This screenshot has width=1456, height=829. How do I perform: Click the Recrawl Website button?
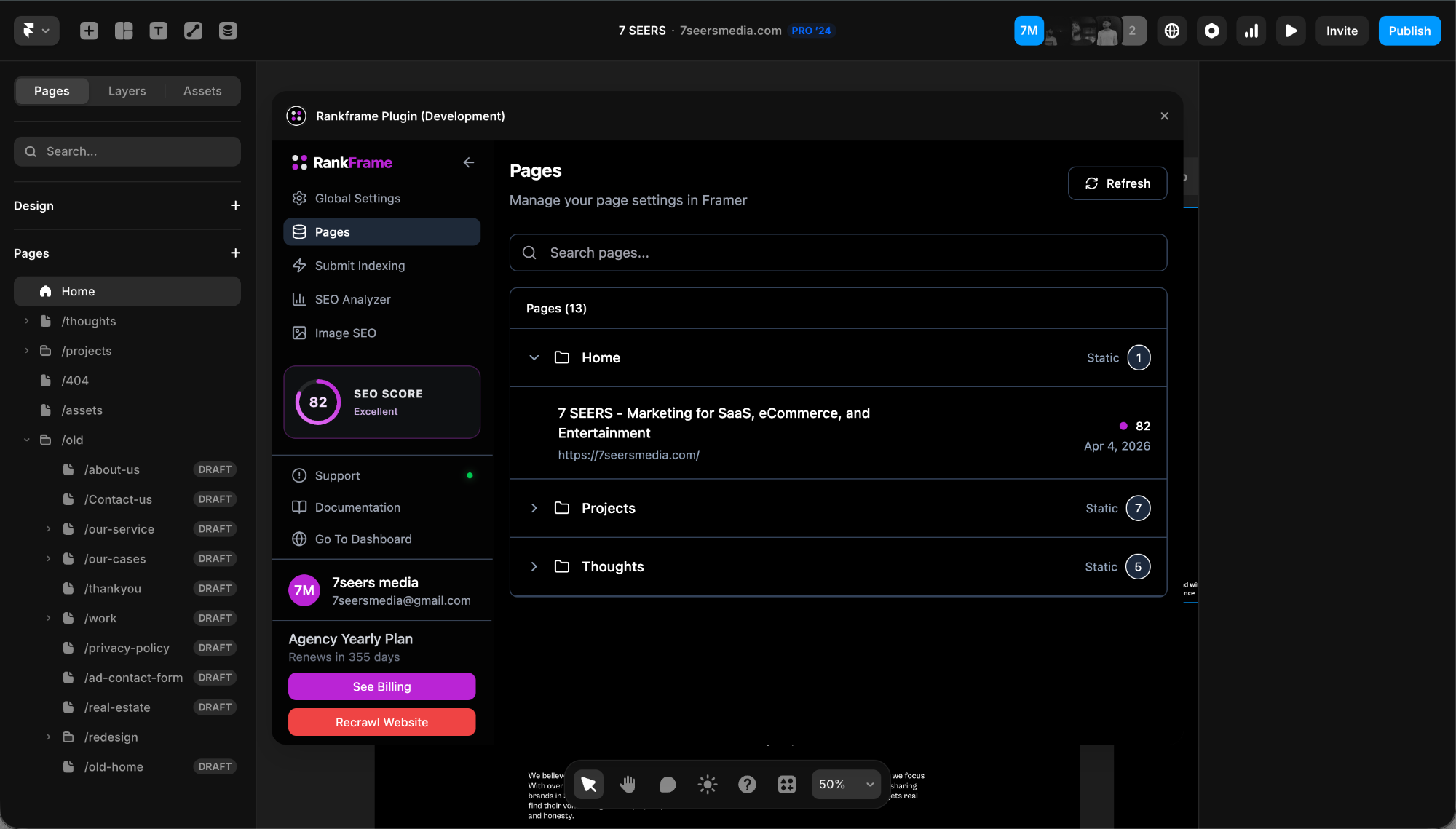click(381, 722)
